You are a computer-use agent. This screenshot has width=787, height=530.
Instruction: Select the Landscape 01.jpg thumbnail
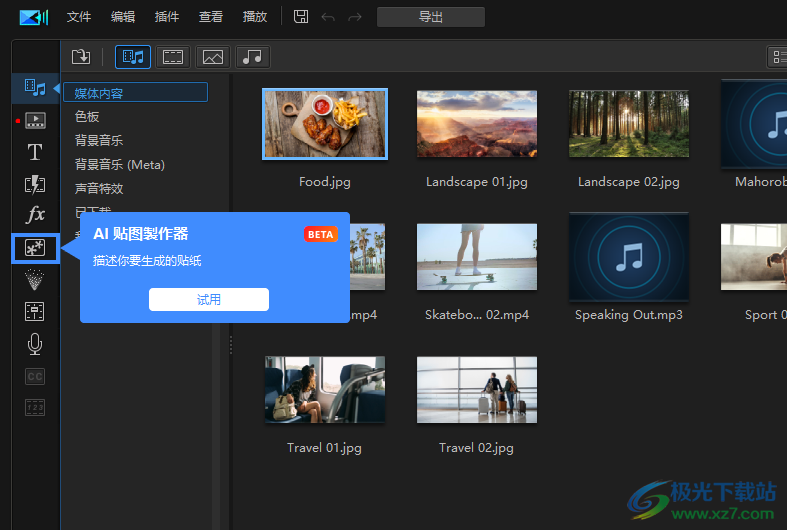point(477,123)
